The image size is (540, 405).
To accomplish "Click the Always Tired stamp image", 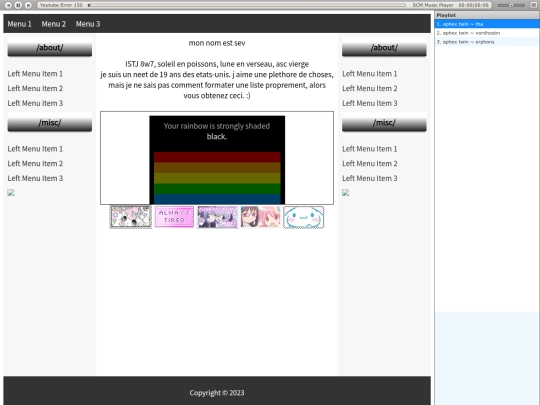I will 174,217.
